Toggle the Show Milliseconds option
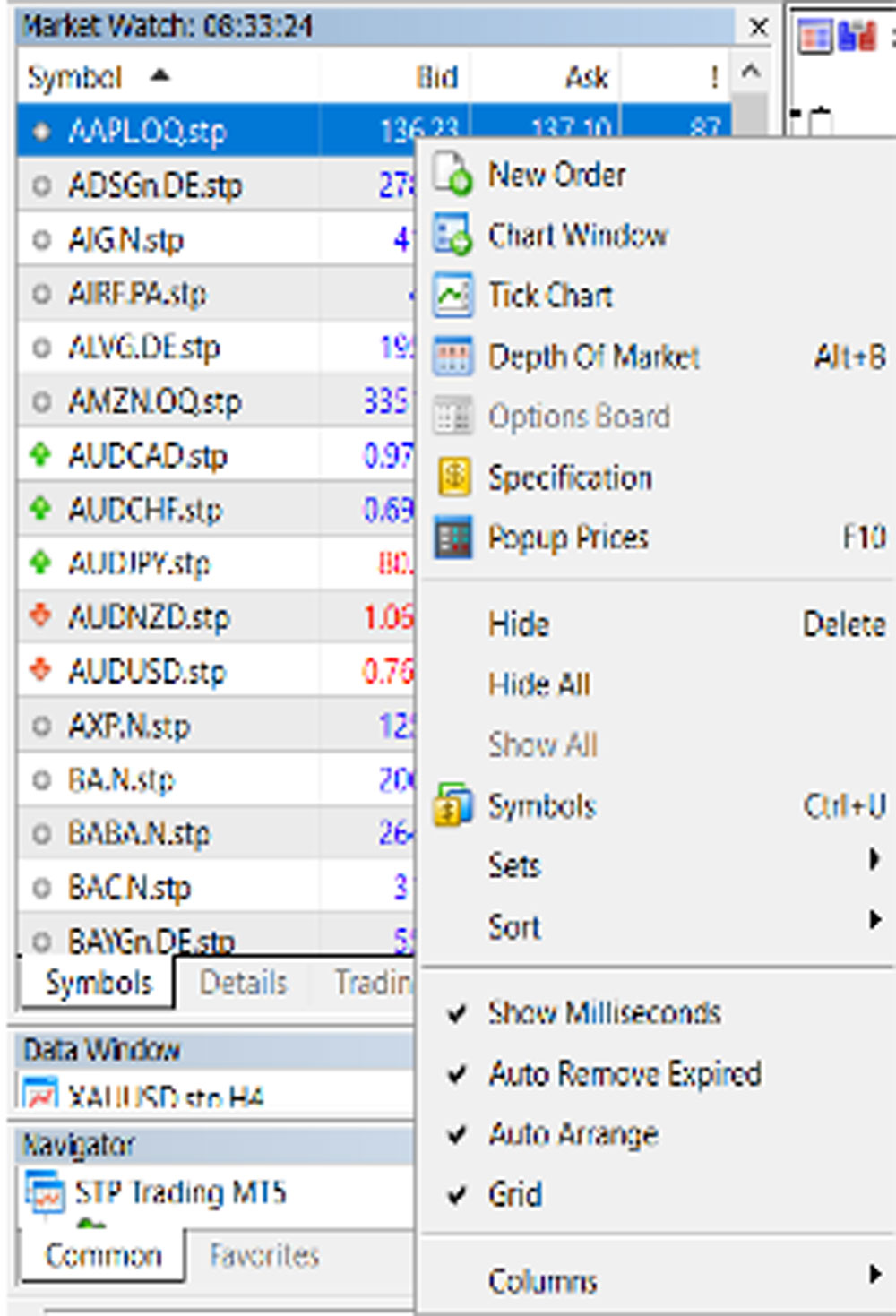This screenshot has height=1316, width=896. pos(605,1012)
